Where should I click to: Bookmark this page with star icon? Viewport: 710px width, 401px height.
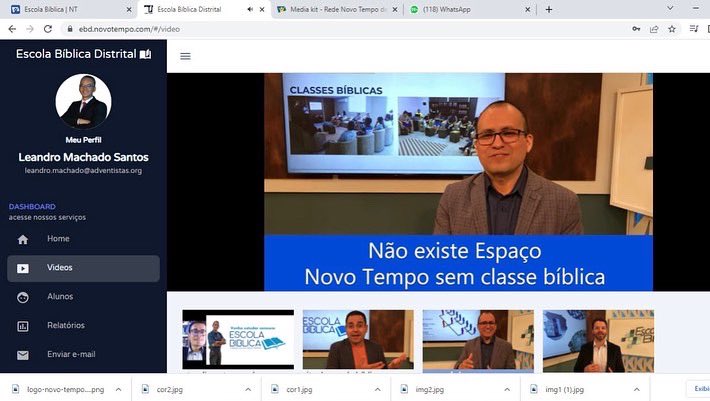tap(672, 29)
